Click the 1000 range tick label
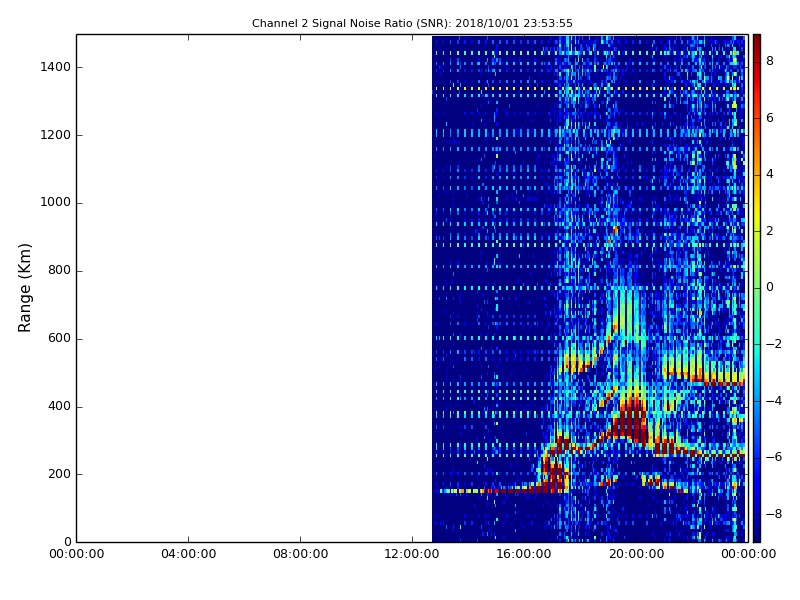 pyautogui.click(x=56, y=203)
